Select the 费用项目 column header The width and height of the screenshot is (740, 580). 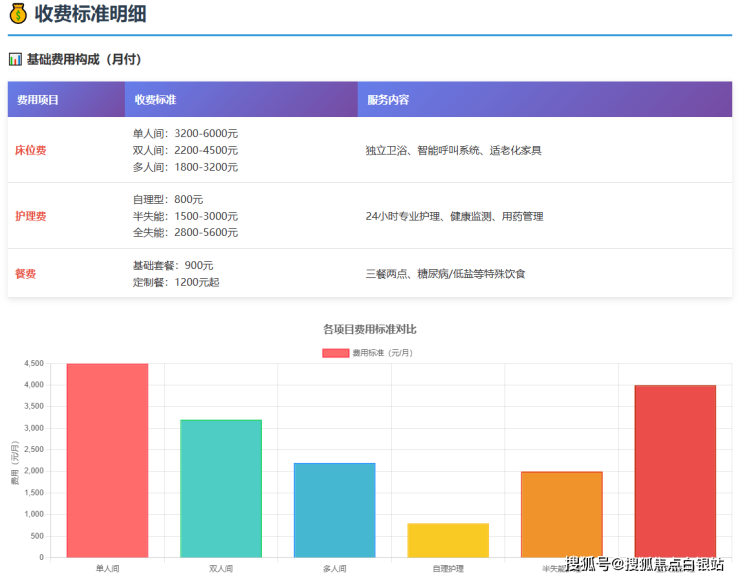(x=37, y=100)
